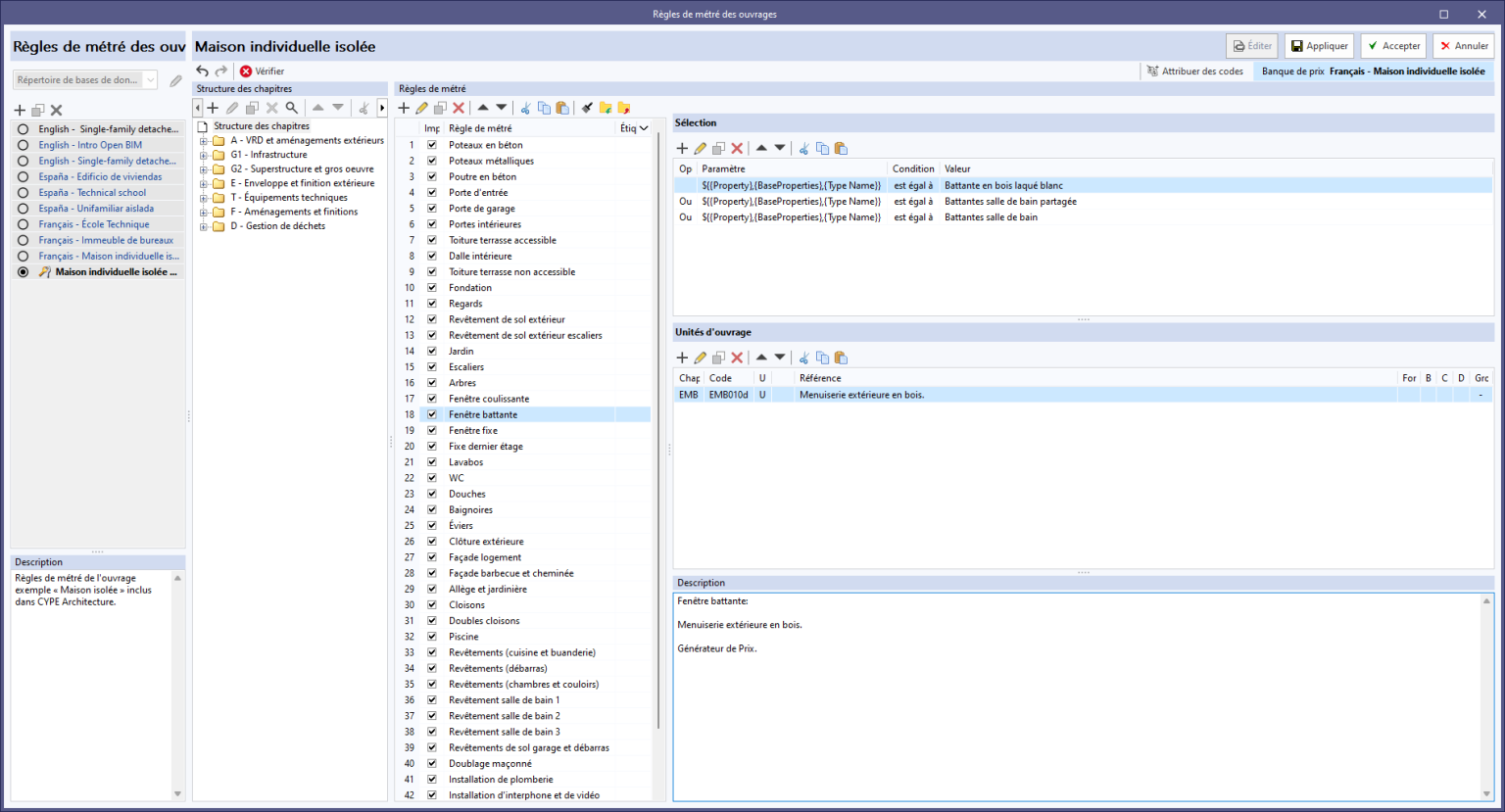
Task: Cancel with the Annuler button
Action: pos(1464,46)
